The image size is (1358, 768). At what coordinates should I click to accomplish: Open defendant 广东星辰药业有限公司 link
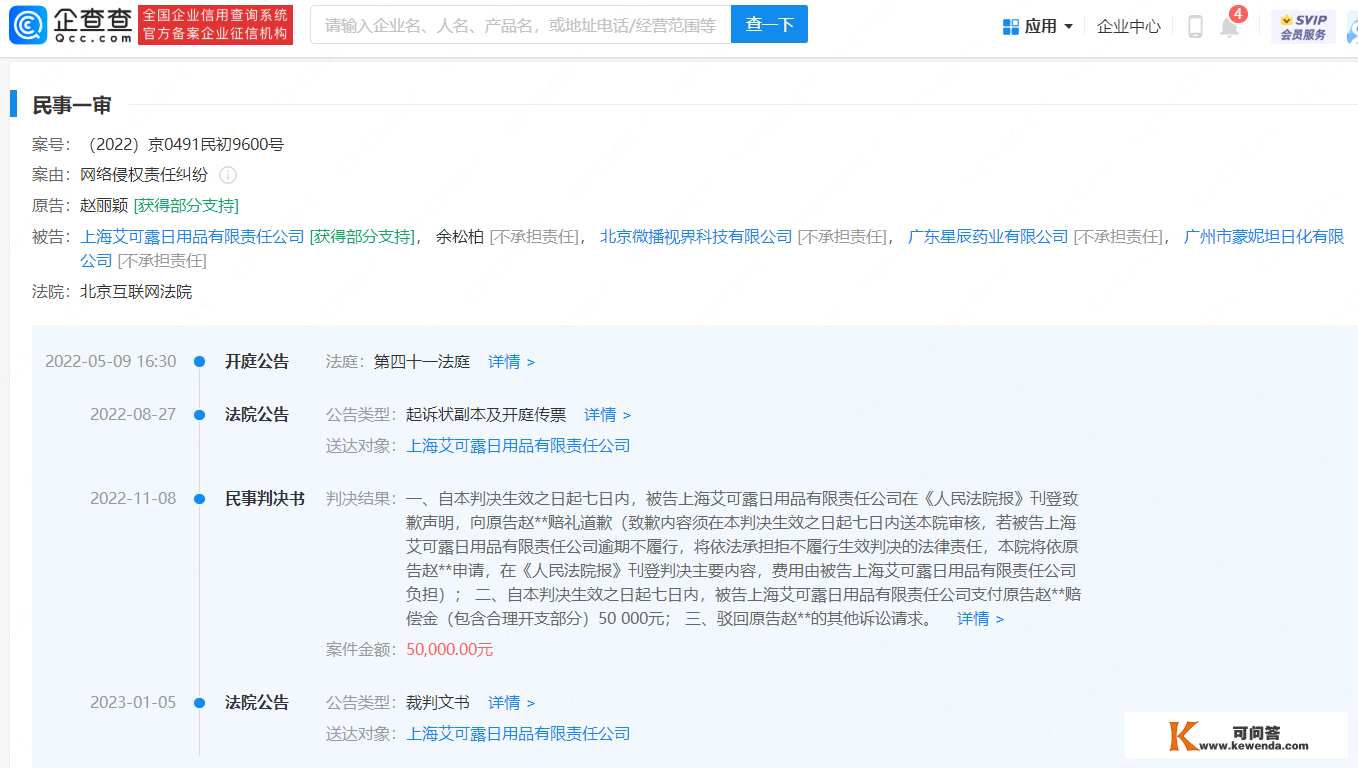[988, 237]
